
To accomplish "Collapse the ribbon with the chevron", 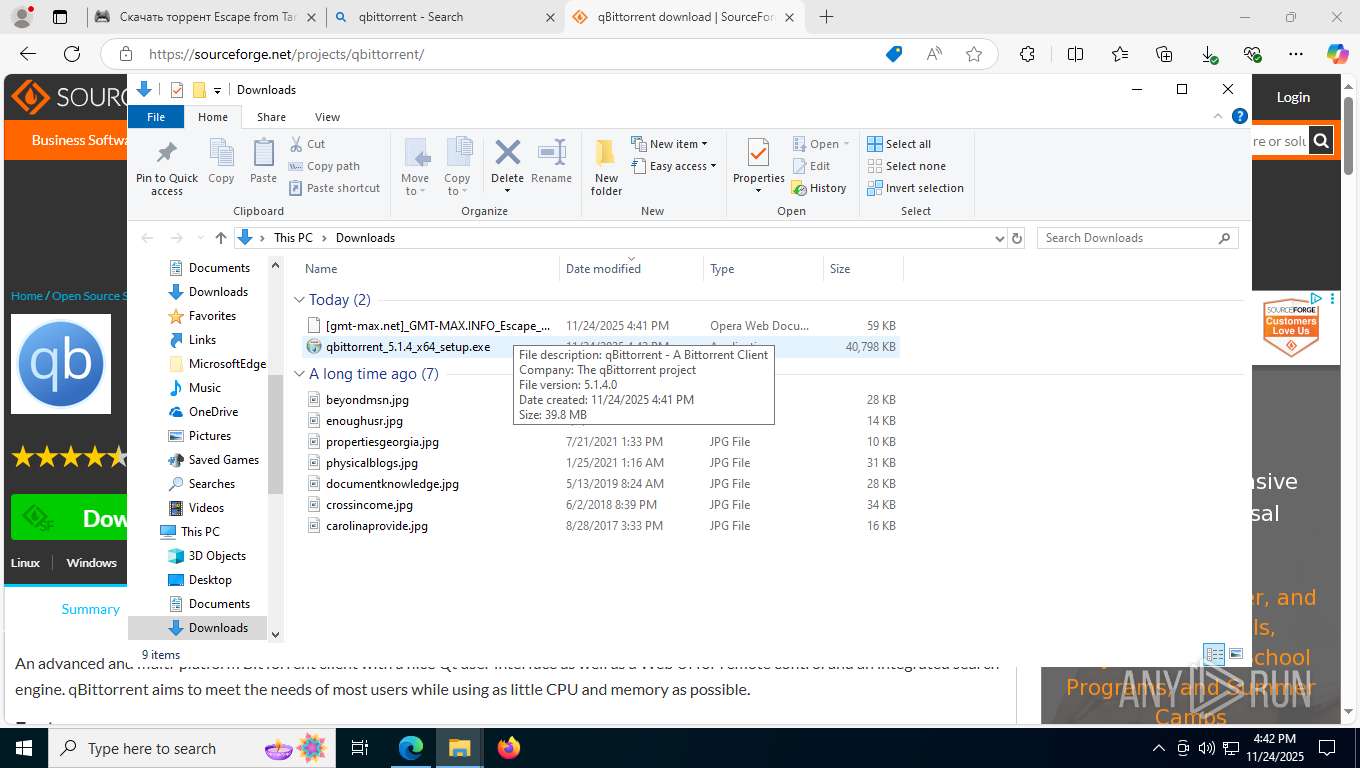I will [x=1219, y=117].
